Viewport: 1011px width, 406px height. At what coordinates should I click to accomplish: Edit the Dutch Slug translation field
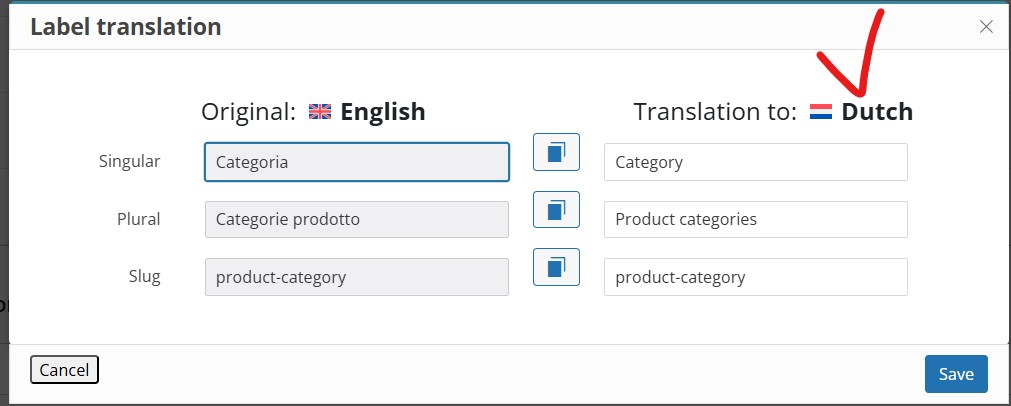pos(756,277)
